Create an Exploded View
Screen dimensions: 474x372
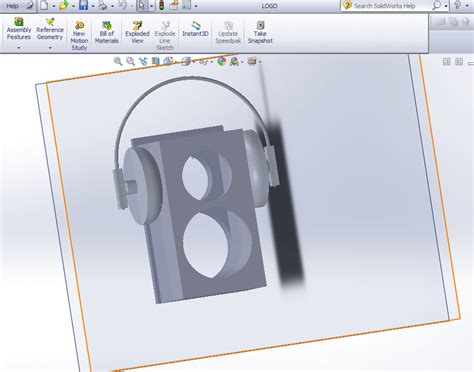(x=137, y=32)
